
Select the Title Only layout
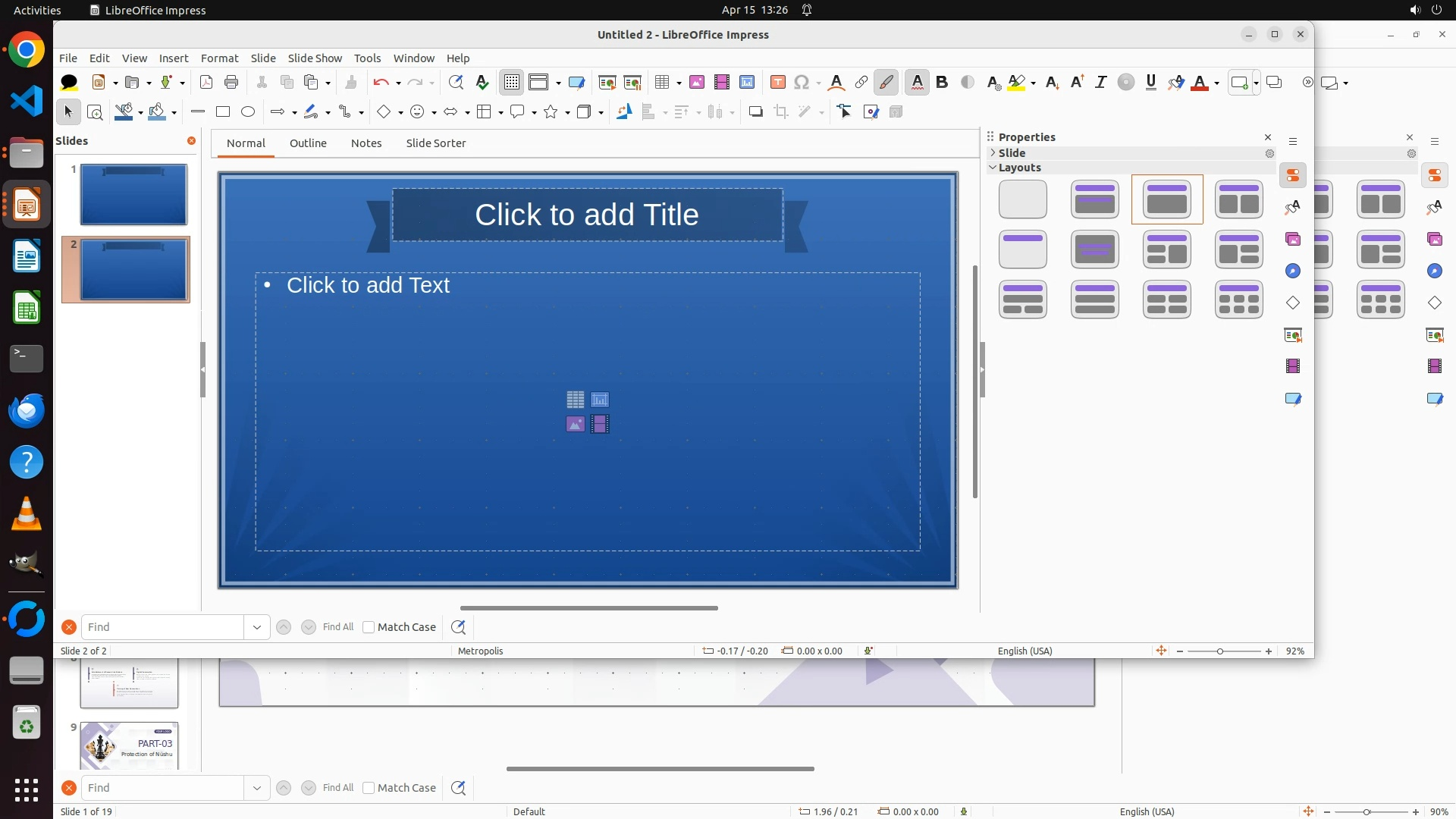click(x=1022, y=249)
